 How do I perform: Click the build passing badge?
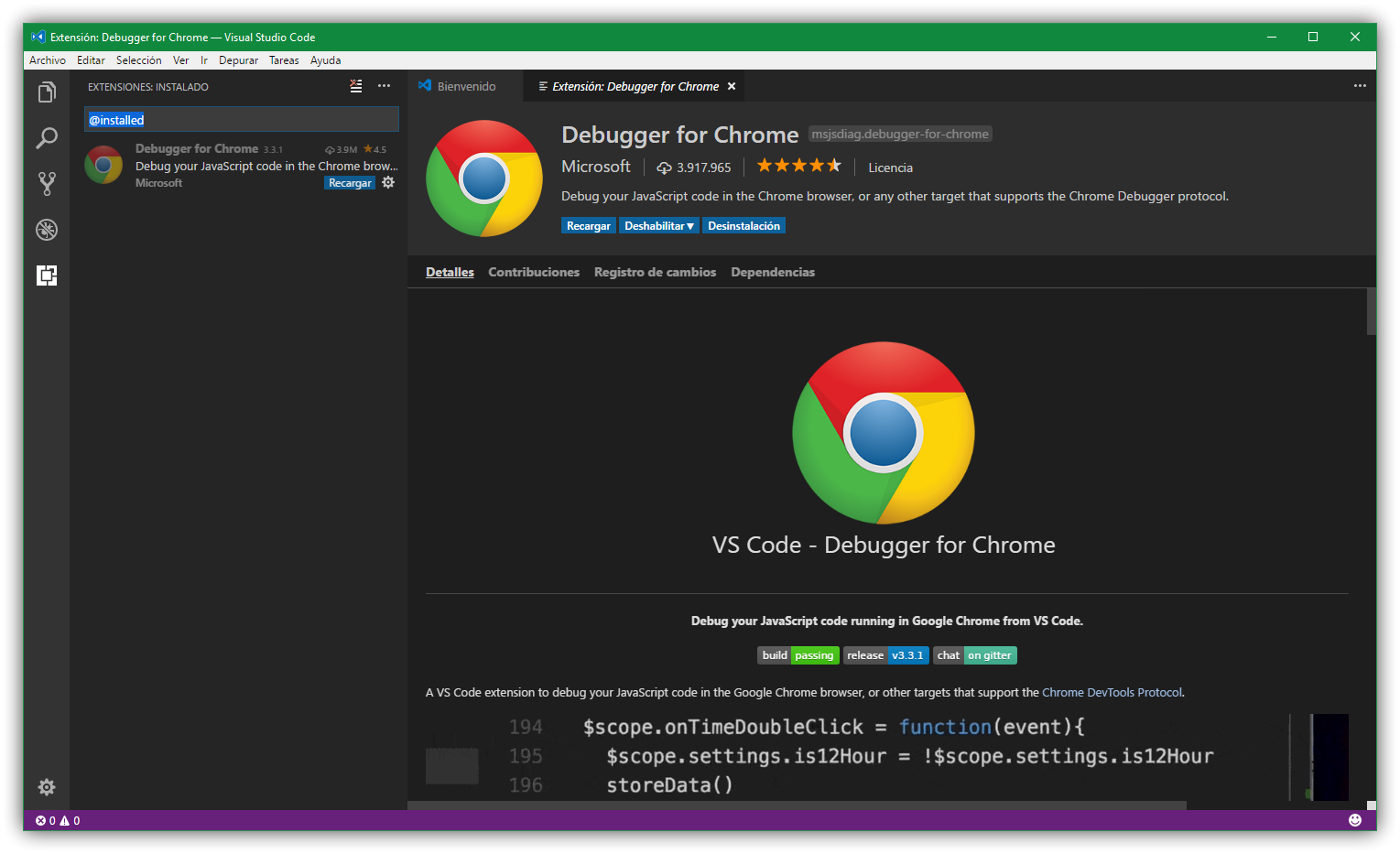tap(798, 655)
